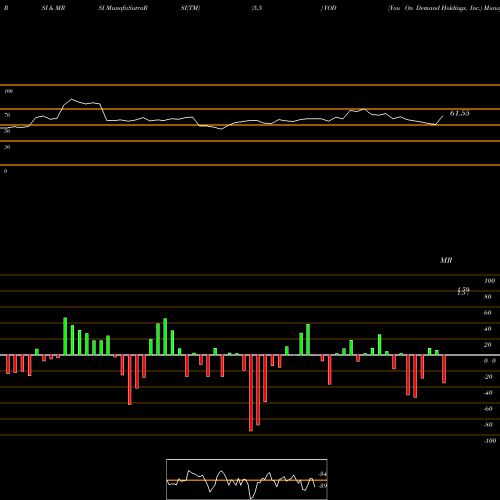500x500 pixels.
Task: Click the -39 label in mini chart
Action: pos(322,485)
